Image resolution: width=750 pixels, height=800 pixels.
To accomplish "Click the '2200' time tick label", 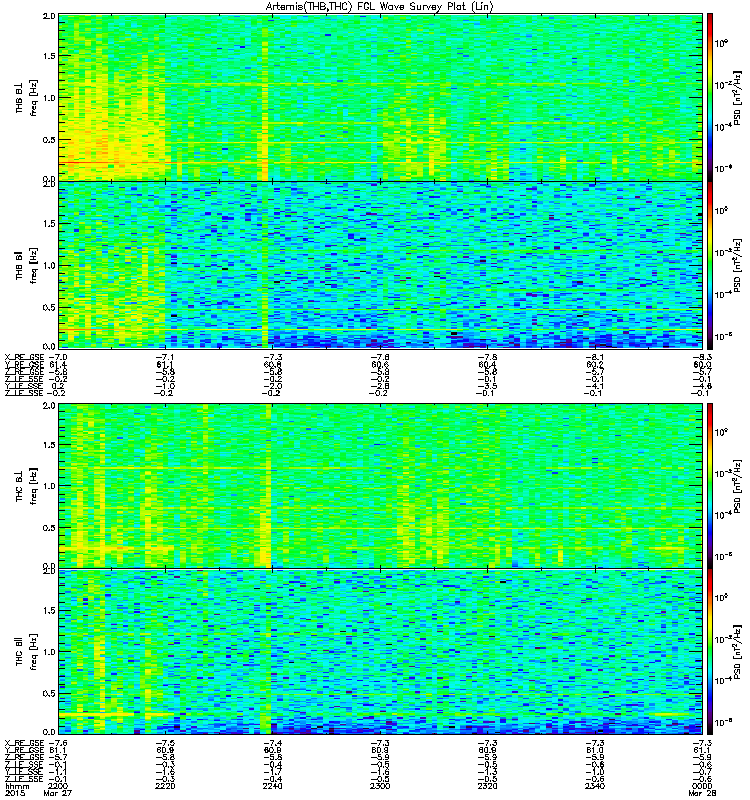I will tap(57, 786).
